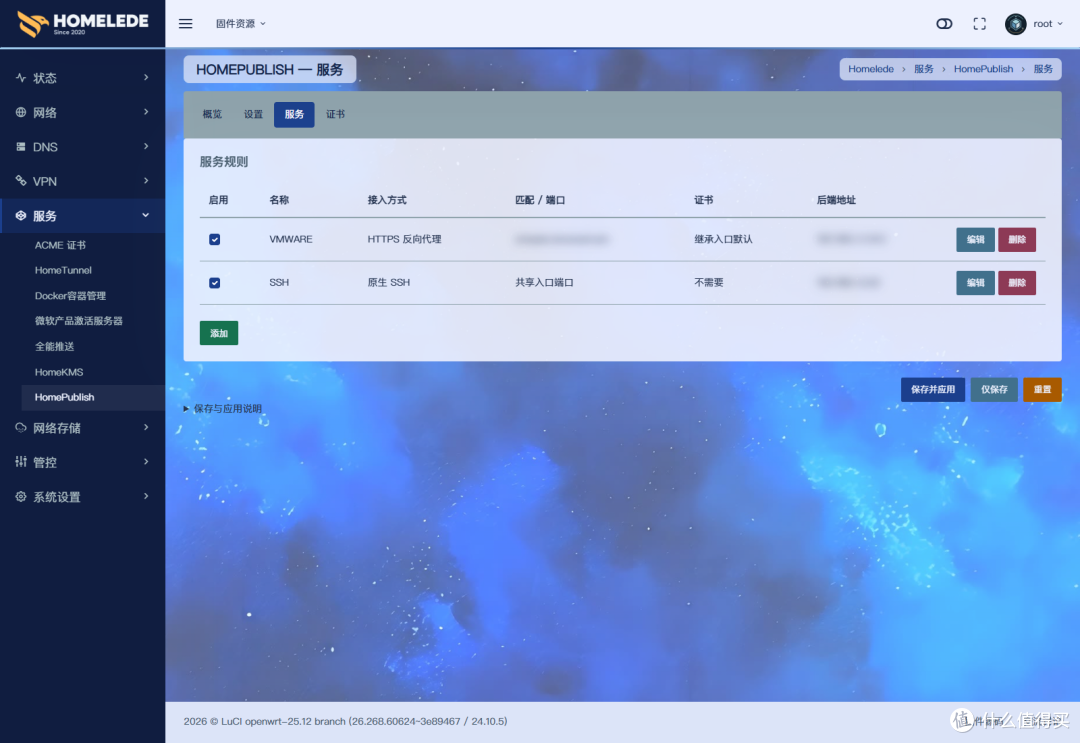The height and width of the screenshot is (743, 1080).
Task: Expand the 管控 menu chevron
Action: coord(146,461)
